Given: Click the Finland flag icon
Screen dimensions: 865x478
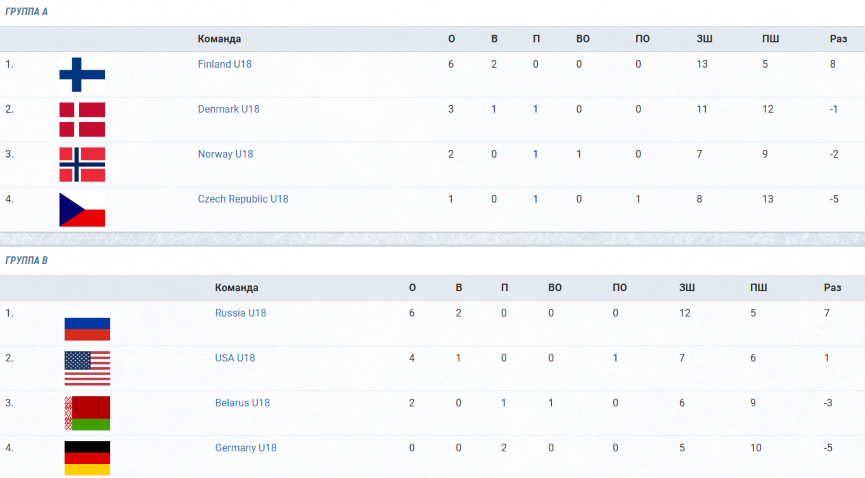Looking at the screenshot, I should 82,75.
